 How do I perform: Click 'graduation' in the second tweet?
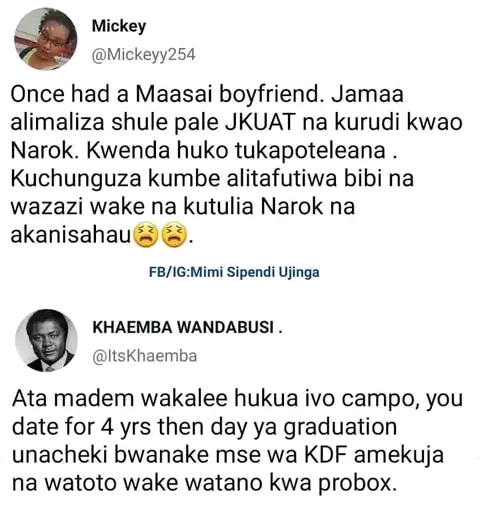[x=340, y=427]
